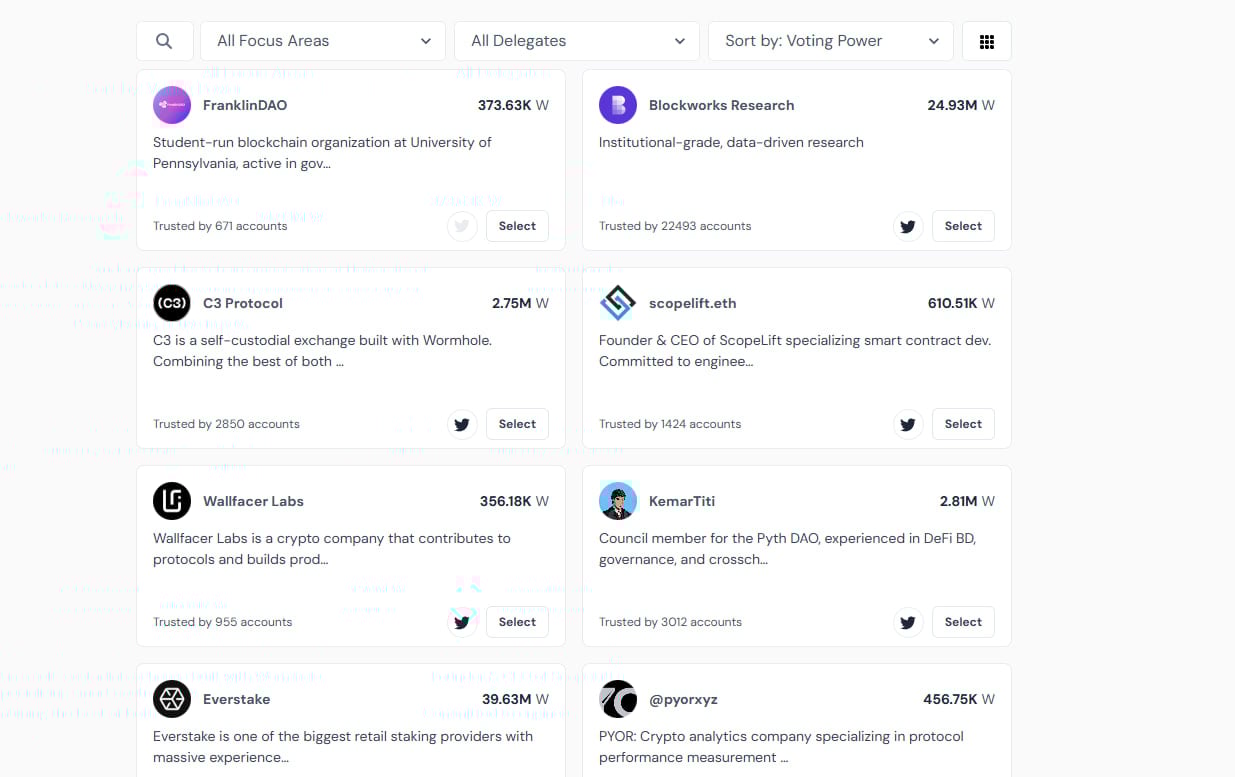Open the C3 Protocol name link

pos(243,303)
